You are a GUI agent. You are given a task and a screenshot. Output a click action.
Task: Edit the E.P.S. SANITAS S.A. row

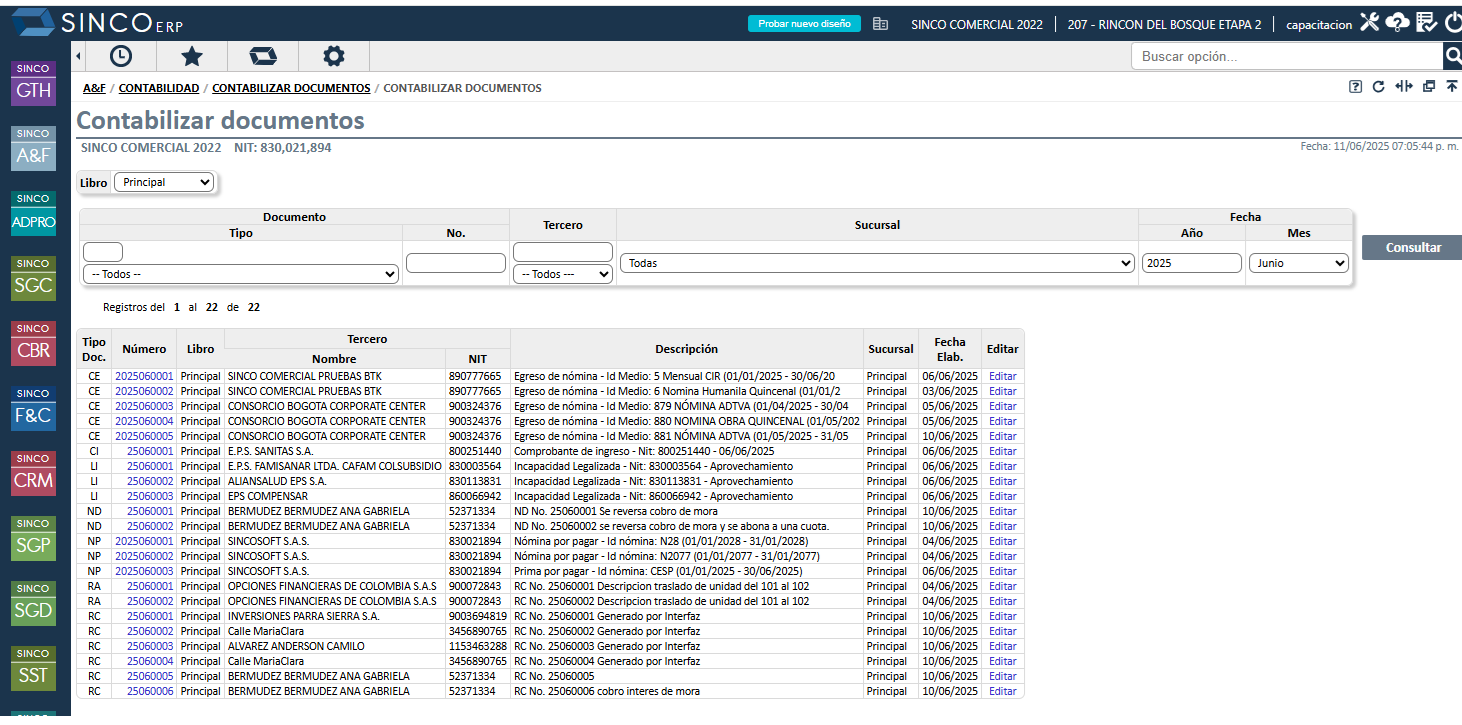[1002, 451]
